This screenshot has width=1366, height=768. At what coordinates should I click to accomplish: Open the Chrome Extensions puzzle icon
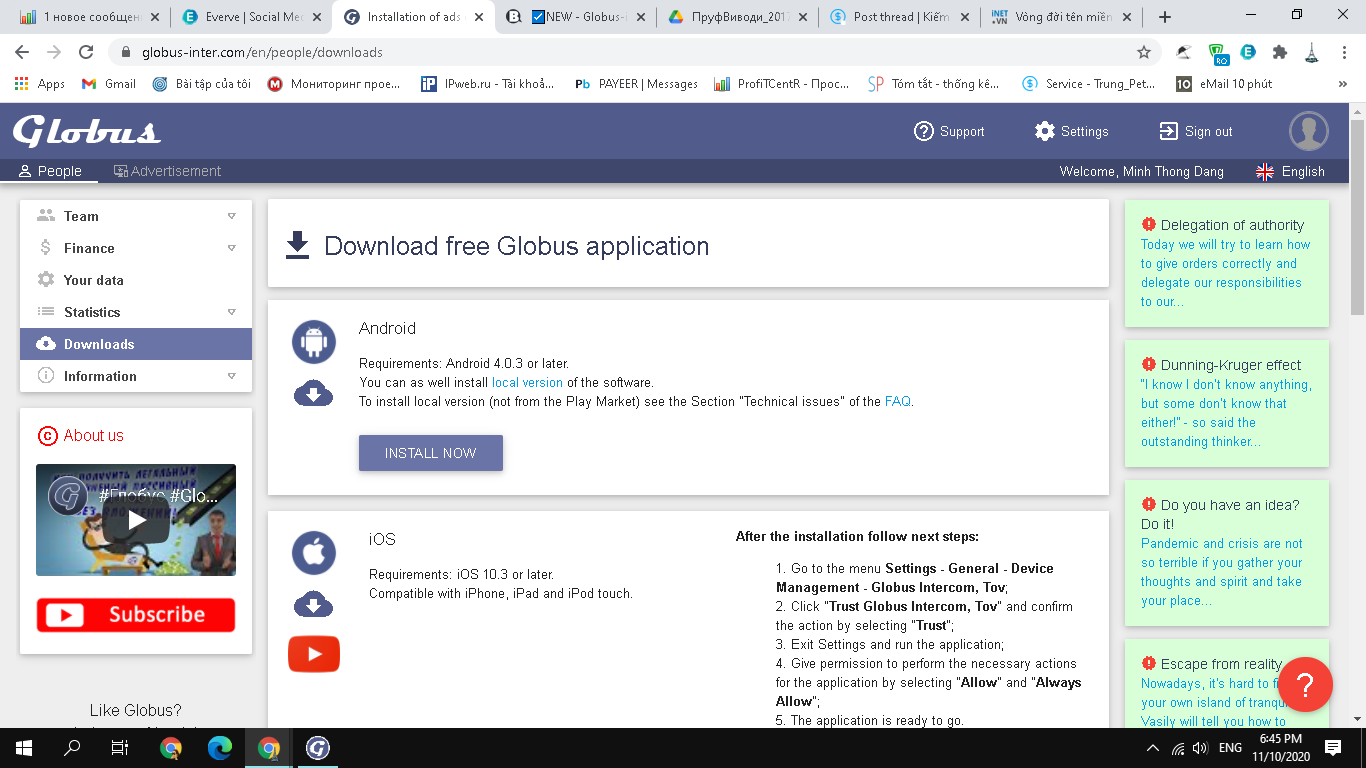tap(1279, 52)
